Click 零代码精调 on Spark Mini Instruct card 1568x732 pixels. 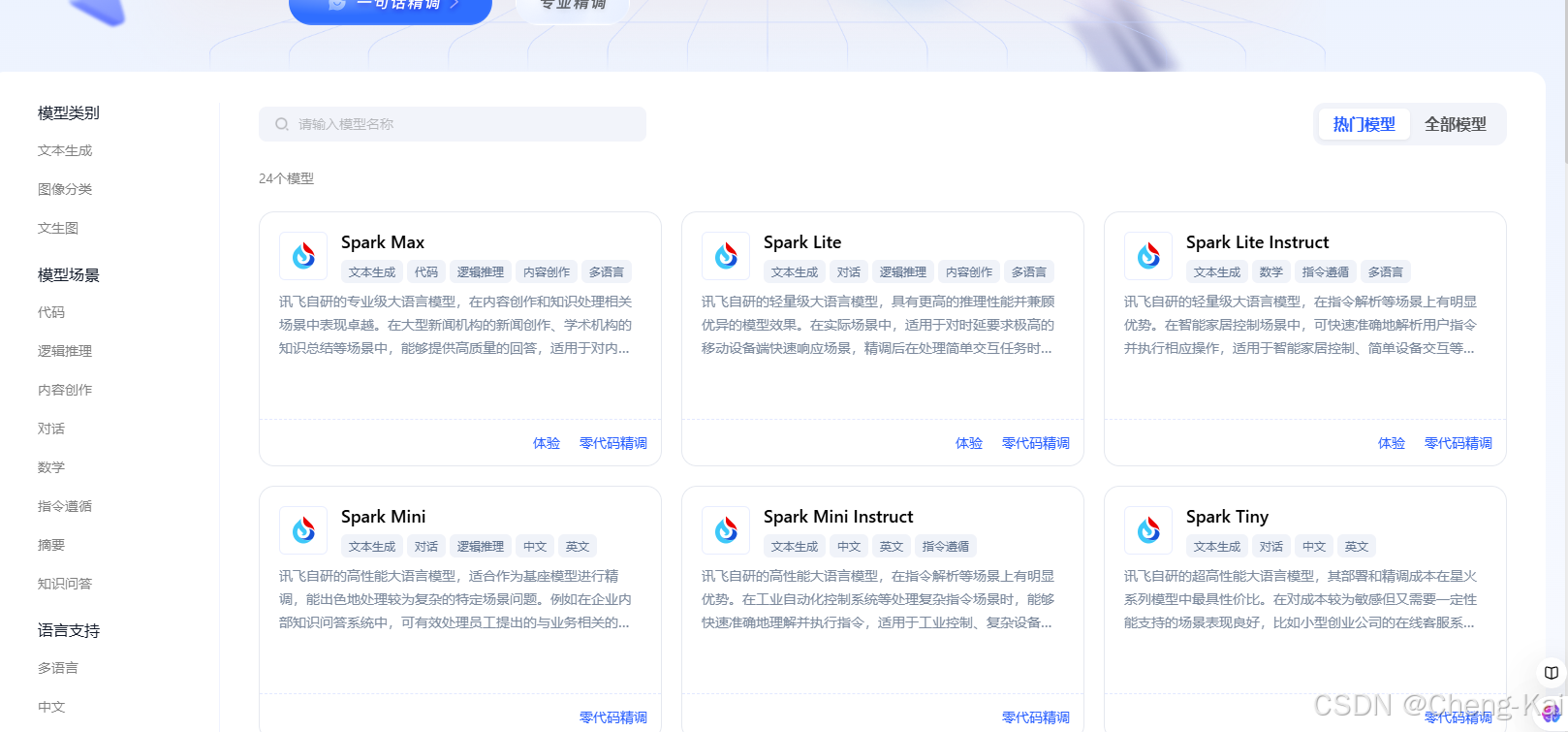[1036, 717]
